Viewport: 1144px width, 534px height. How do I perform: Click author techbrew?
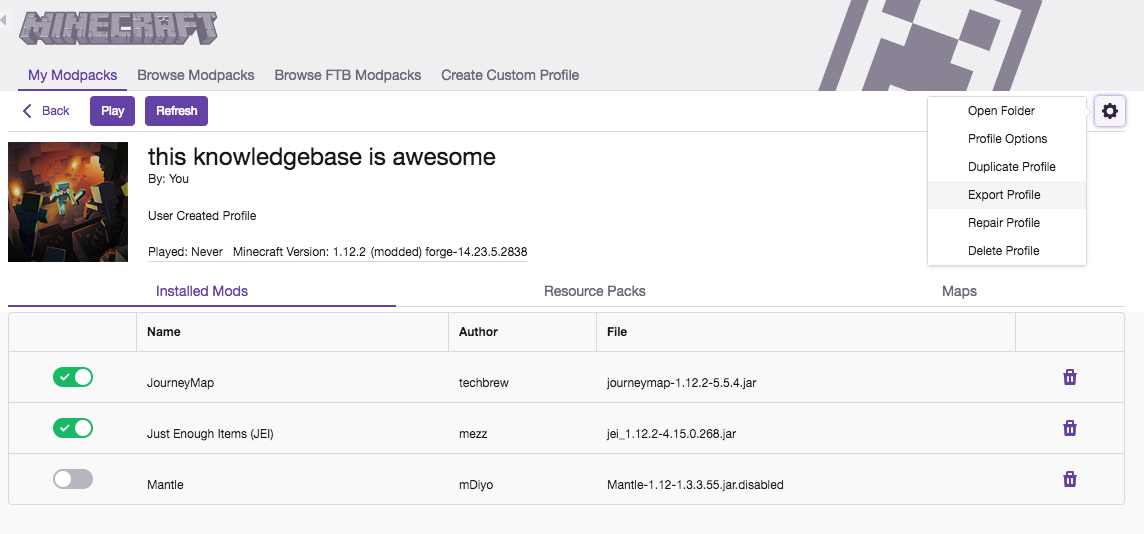[484, 382]
